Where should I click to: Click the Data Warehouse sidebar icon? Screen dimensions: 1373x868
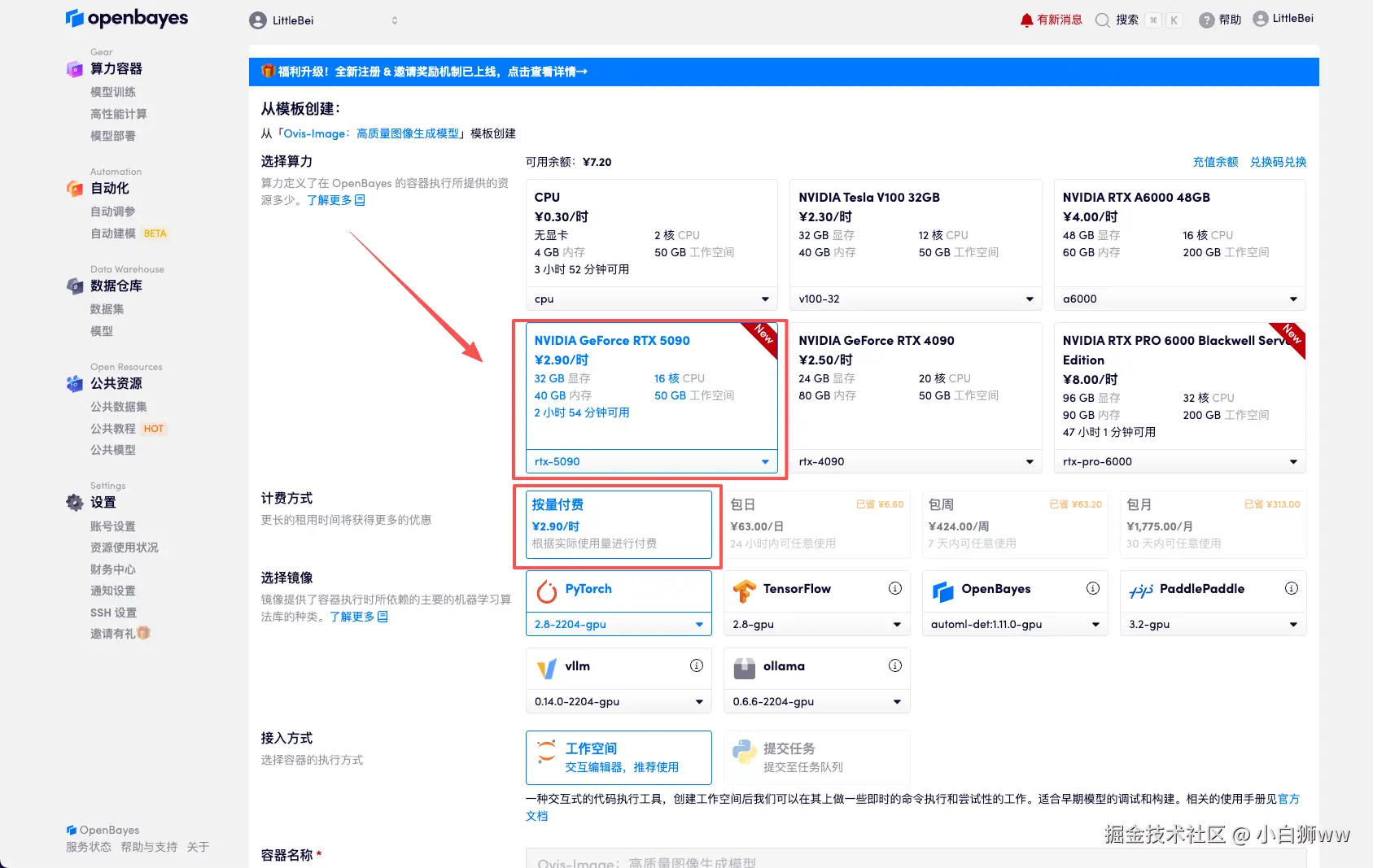[x=74, y=286]
